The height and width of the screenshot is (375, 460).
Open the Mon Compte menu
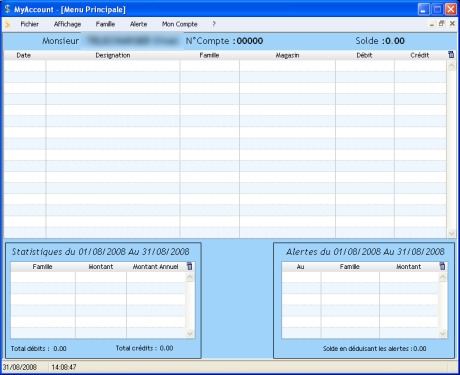point(180,24)
